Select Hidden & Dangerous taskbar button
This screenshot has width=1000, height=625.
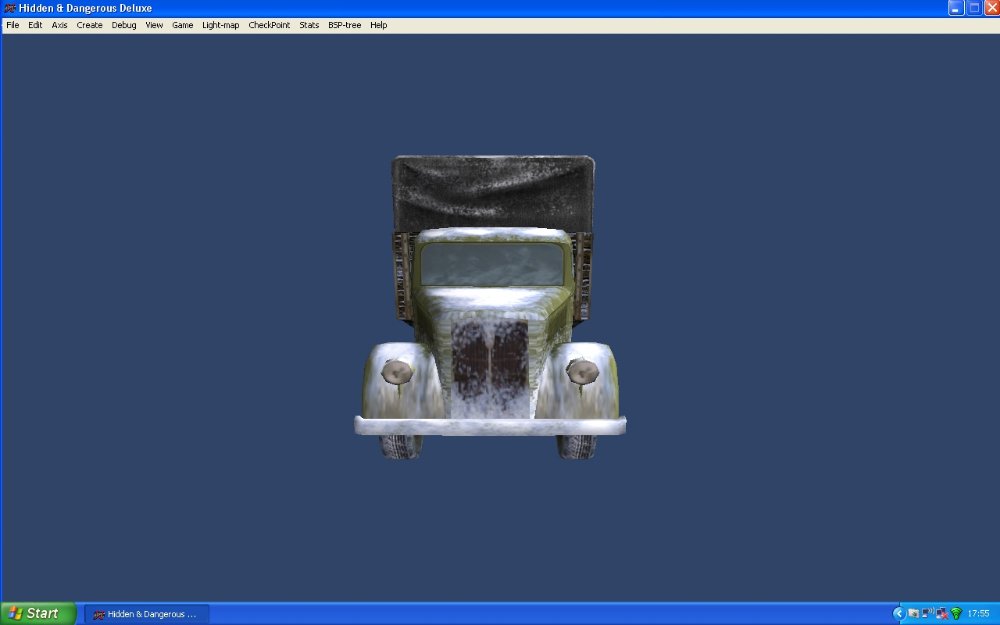(146, 614)
